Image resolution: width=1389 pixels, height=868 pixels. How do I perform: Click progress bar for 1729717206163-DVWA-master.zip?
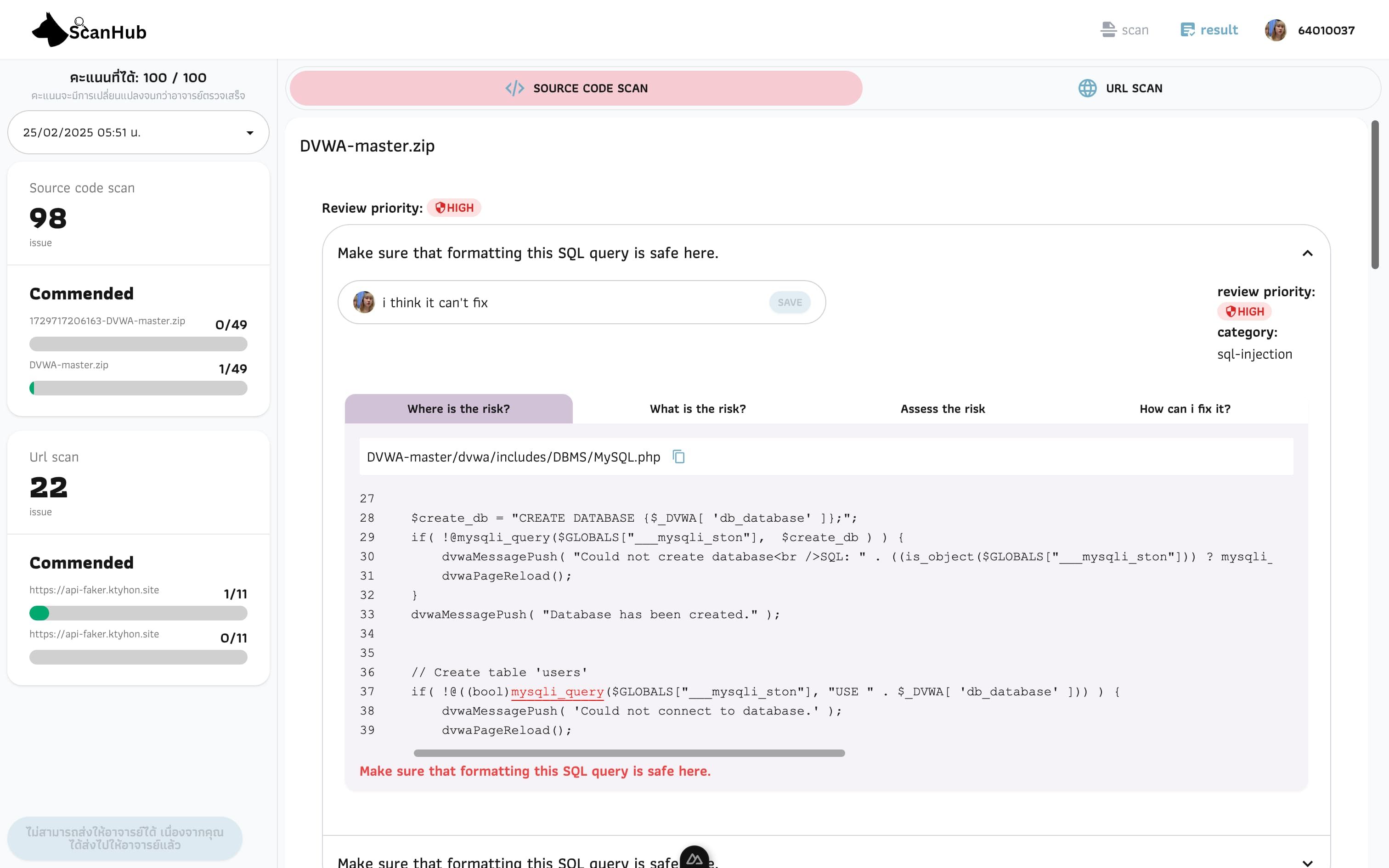138,344
